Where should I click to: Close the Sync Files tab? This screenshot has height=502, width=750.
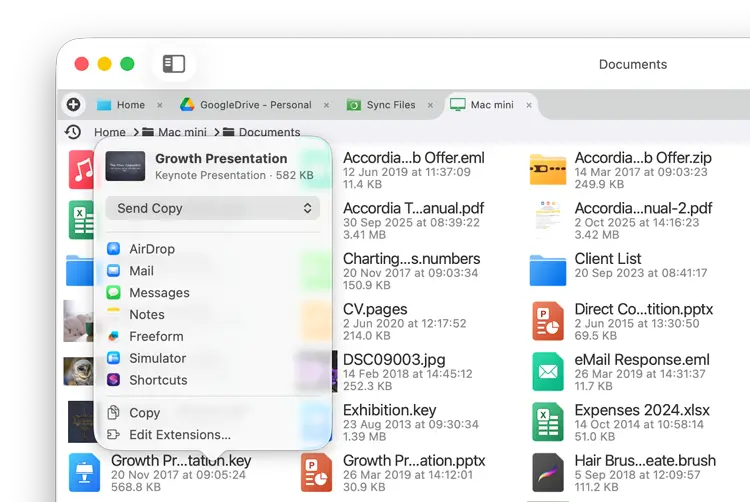coord(431,105)
